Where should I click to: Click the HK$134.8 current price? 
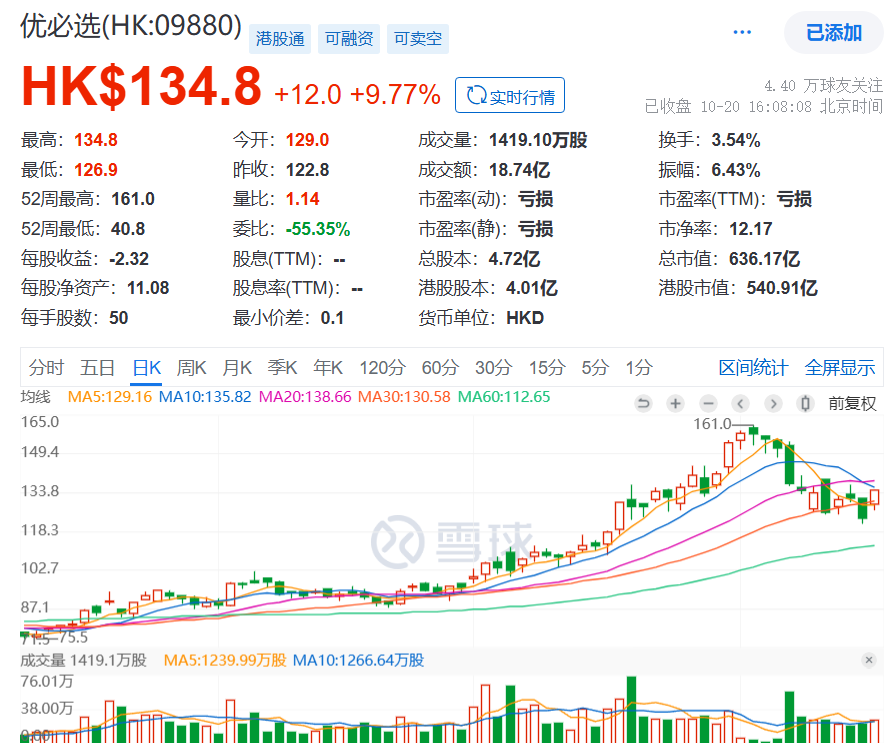141,87
